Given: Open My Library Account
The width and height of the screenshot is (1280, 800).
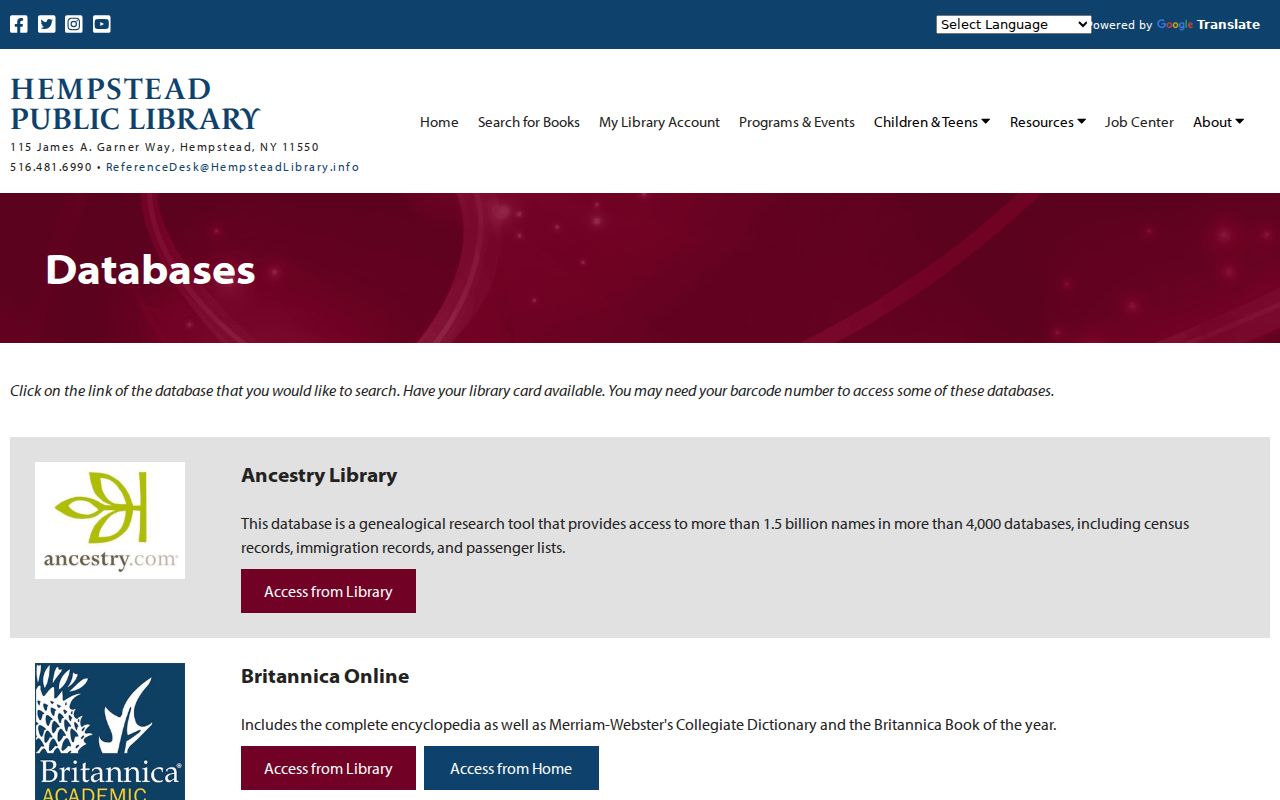Looking at the screenshot, I should (x=659, y=122).
